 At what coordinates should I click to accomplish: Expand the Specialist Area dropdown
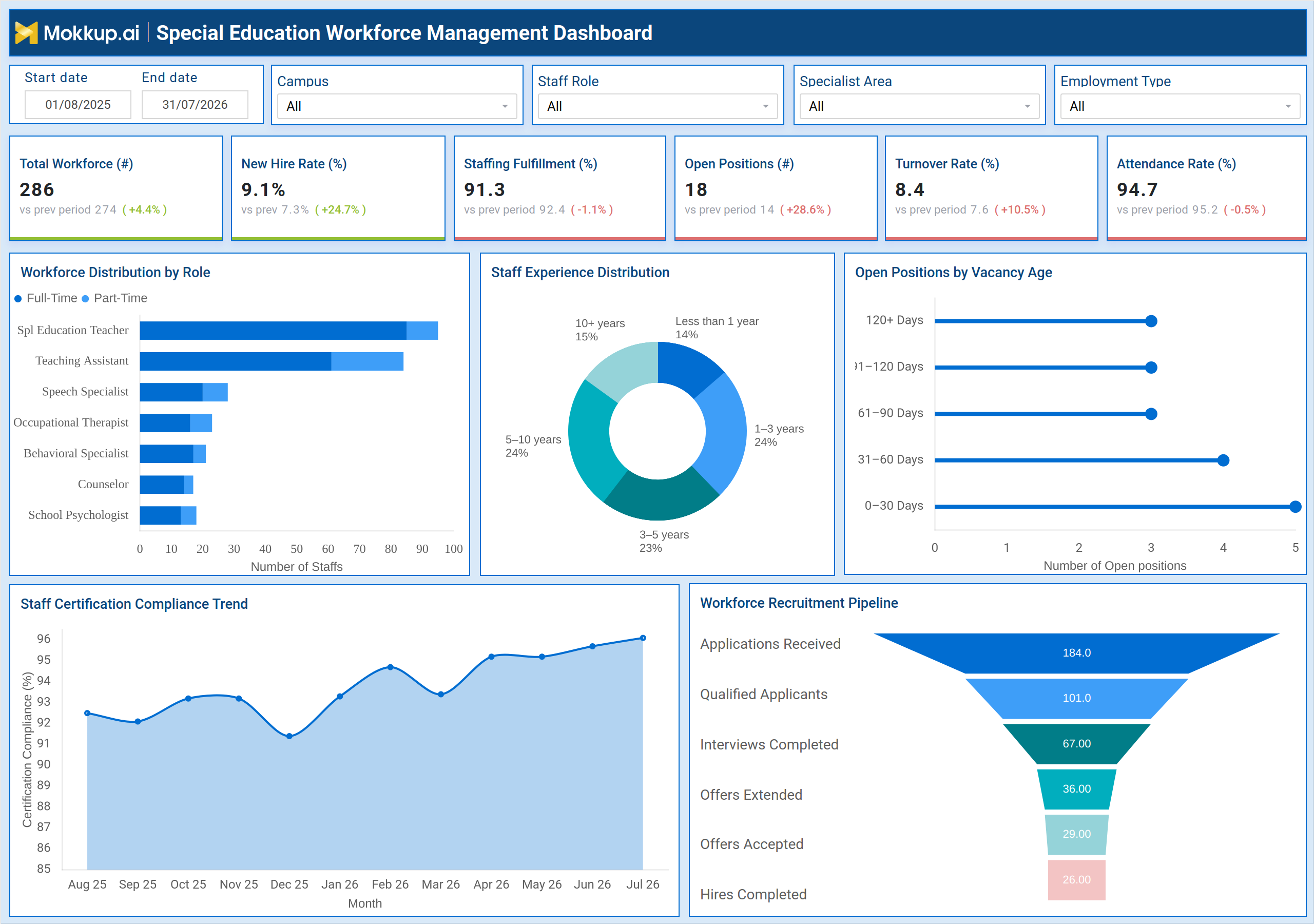pos(919,106)
